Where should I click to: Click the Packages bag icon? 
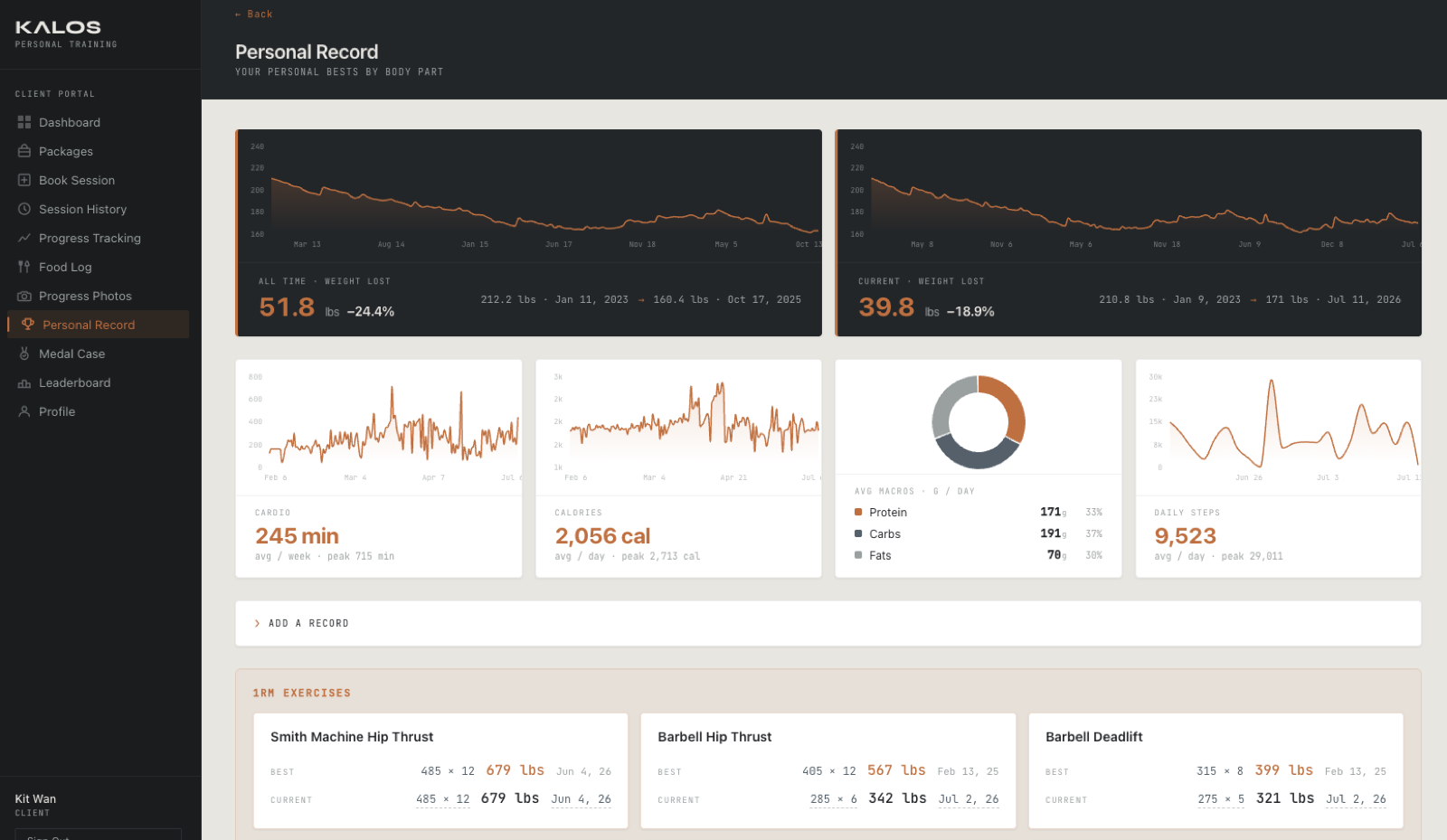click(x=24, y=151)
